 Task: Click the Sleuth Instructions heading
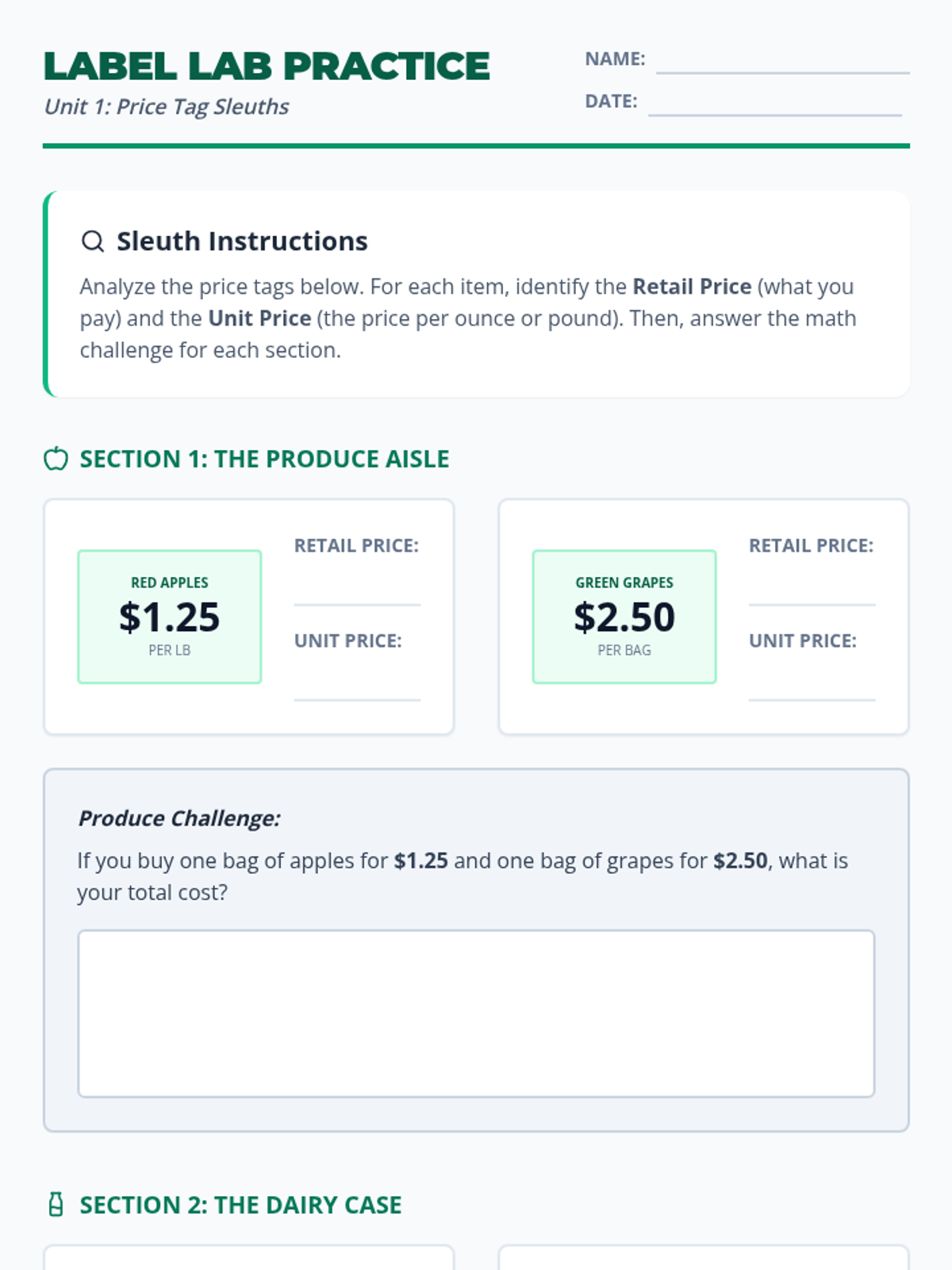242,241
